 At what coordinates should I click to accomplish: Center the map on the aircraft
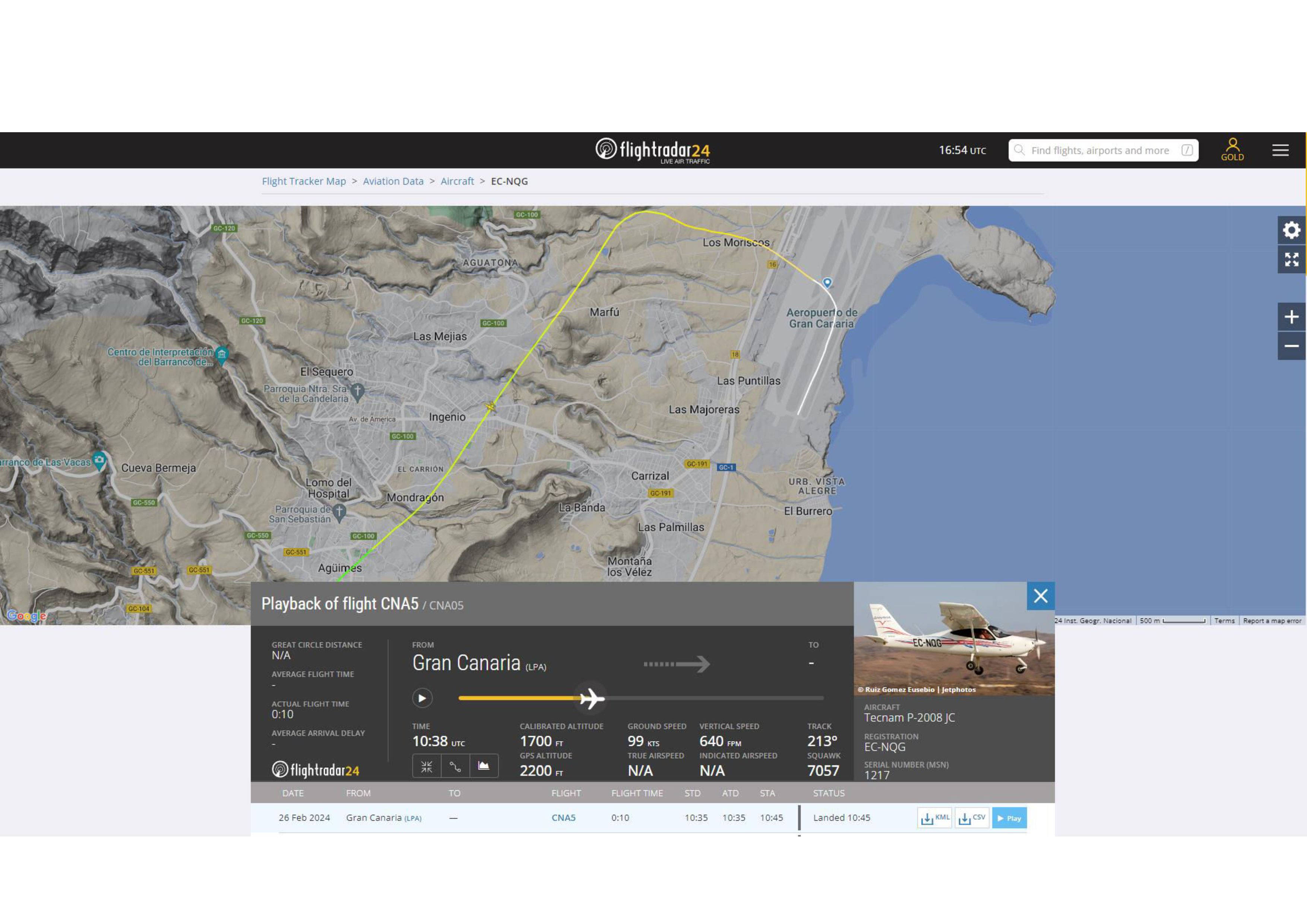(x=426, y=766)
